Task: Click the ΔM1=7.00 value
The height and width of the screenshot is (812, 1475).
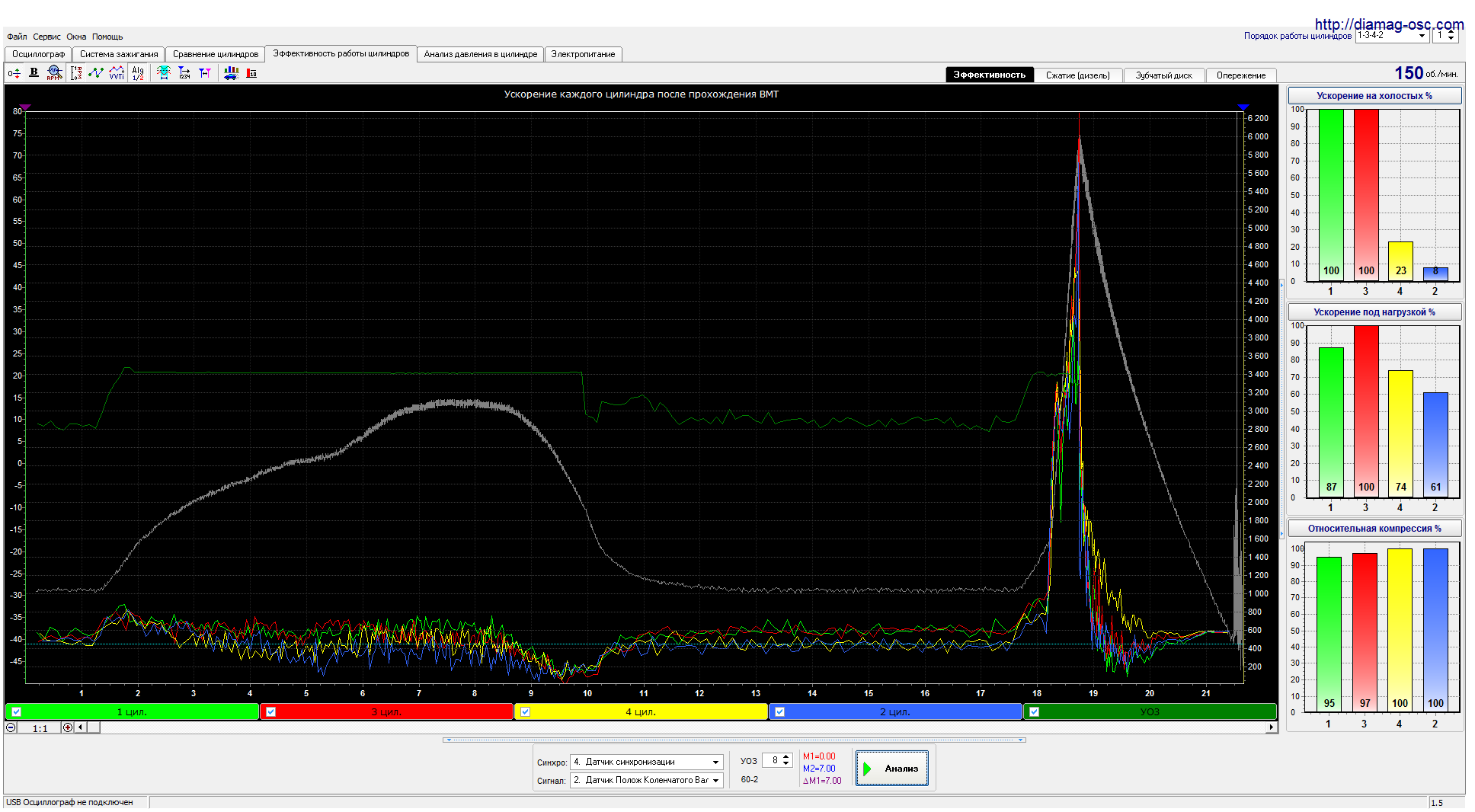Action: point(822,781)
